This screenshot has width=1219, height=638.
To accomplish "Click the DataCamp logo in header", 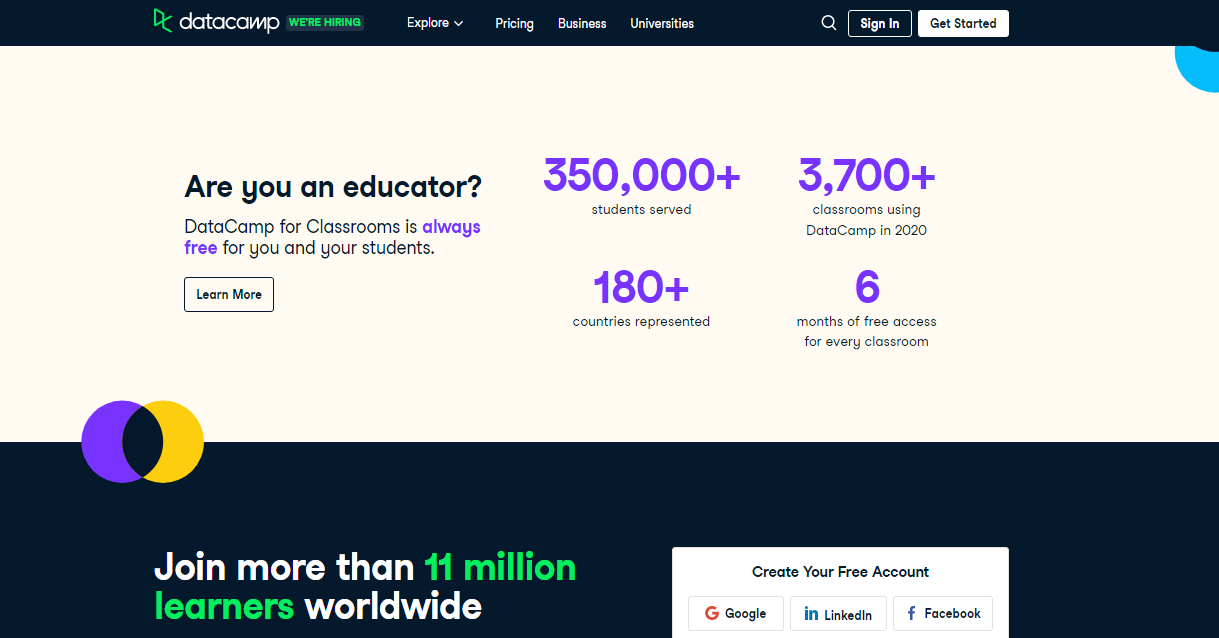I will (216, 22).
